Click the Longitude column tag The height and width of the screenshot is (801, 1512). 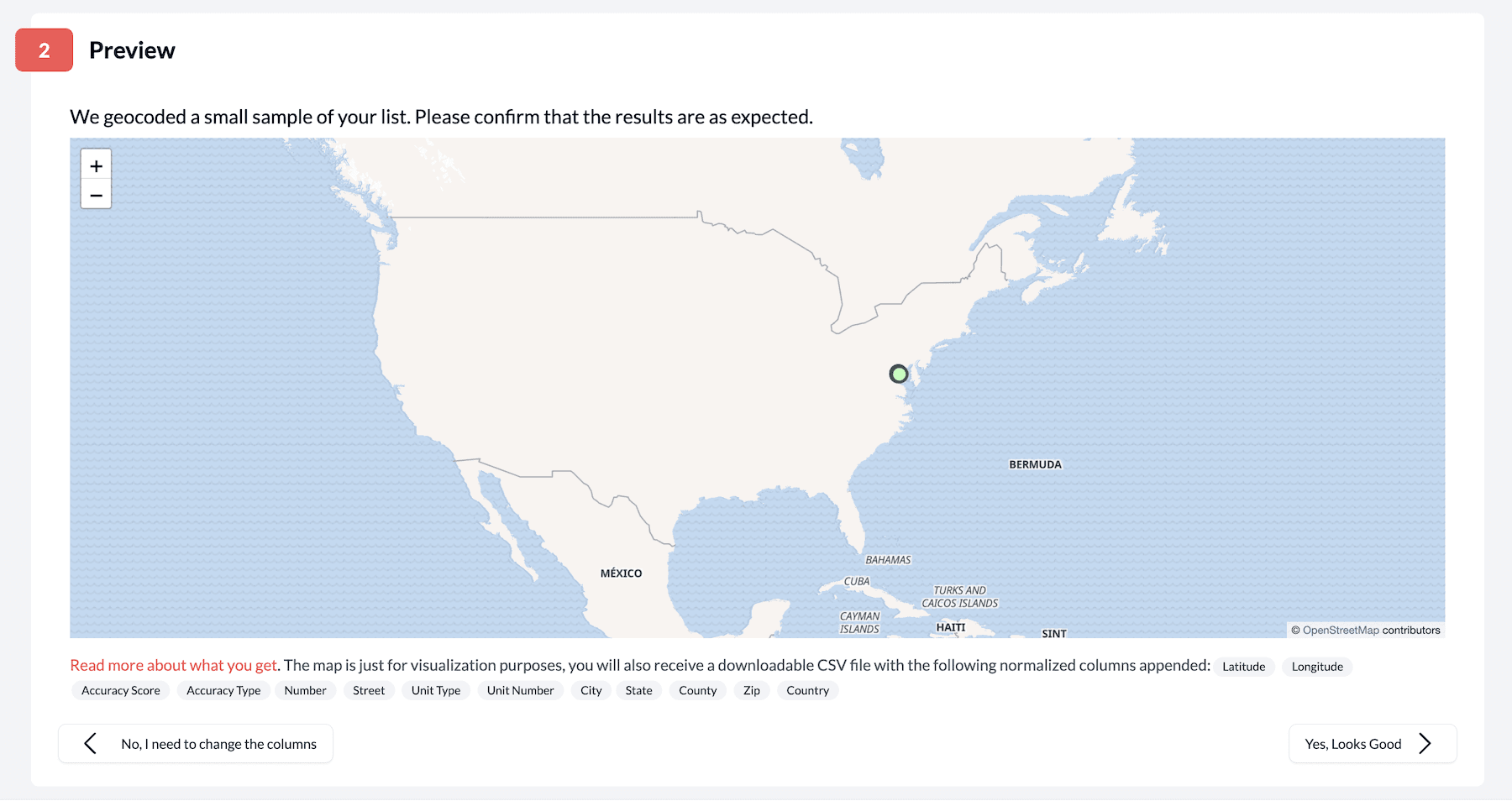(1317, 667)
